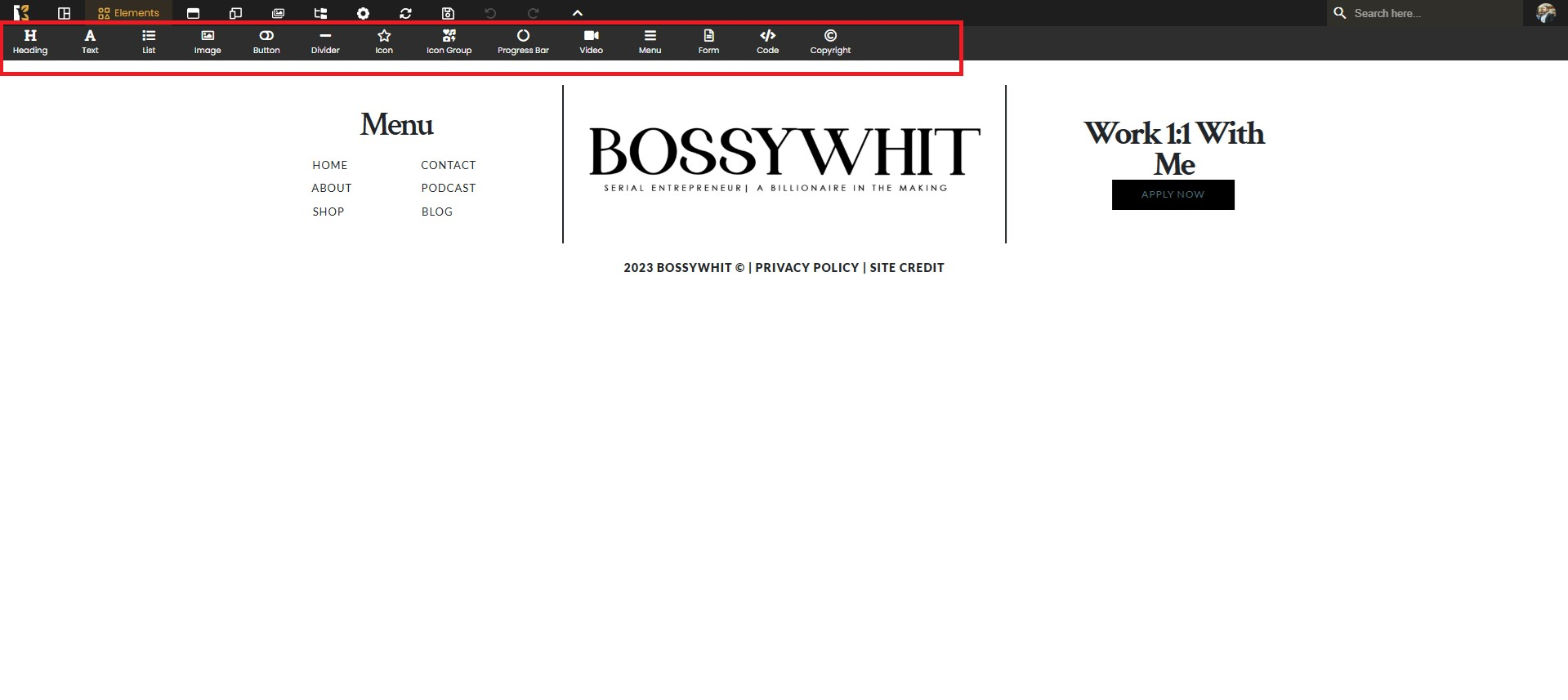Open settings via the gear icon
The image size is (1568, 700).
pos(363,13)
